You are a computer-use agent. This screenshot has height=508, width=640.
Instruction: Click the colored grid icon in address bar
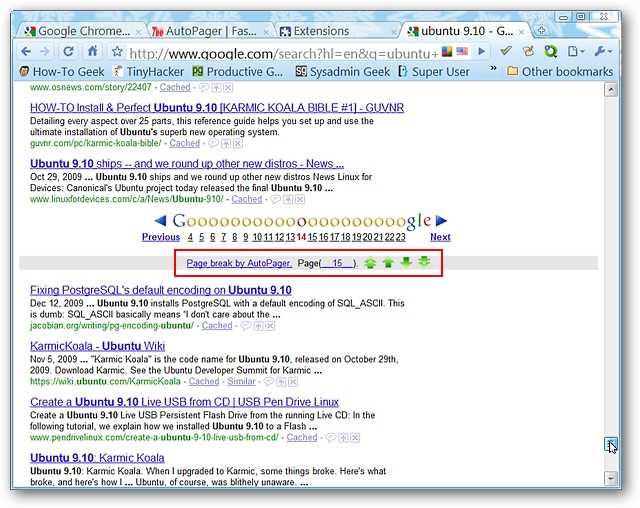447,52
